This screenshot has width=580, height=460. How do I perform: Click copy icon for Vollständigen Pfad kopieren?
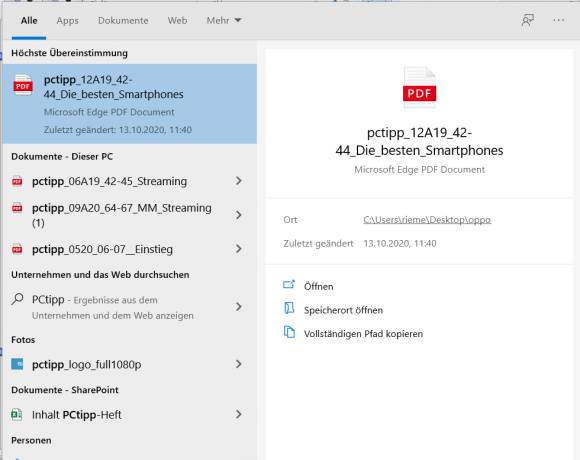(x=289, y=332)
